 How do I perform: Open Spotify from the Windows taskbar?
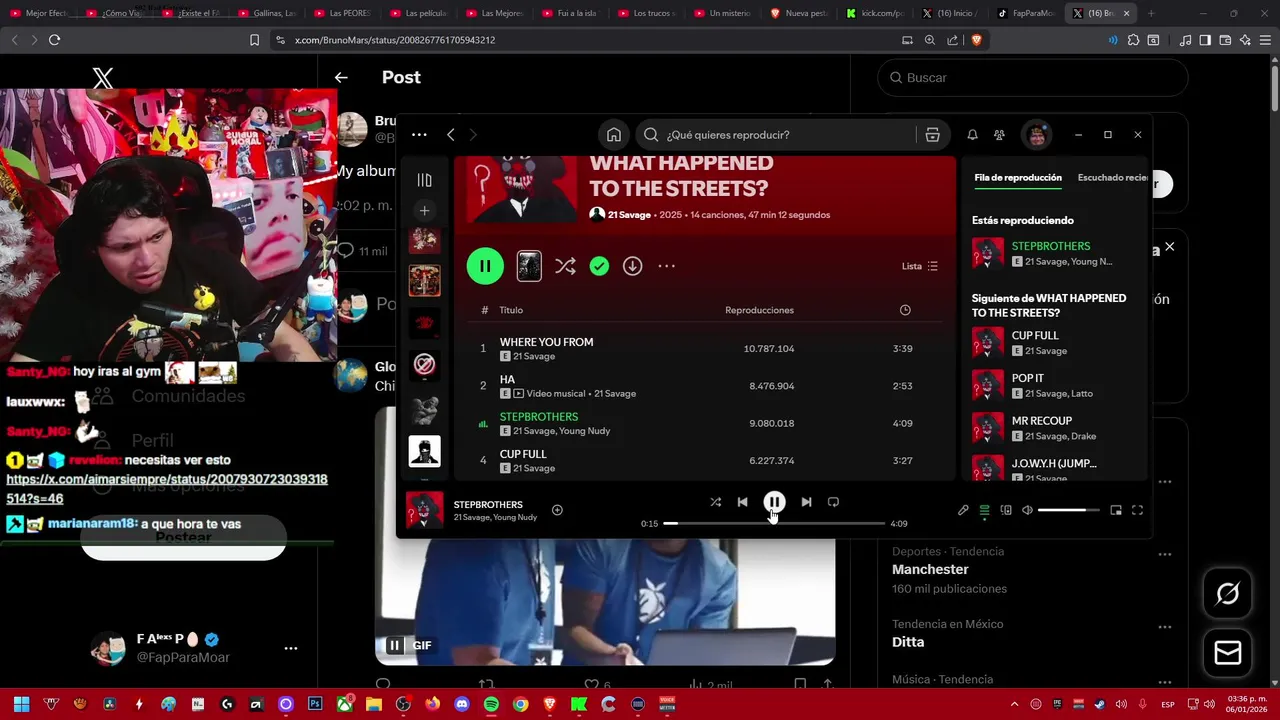coord(491,704)
